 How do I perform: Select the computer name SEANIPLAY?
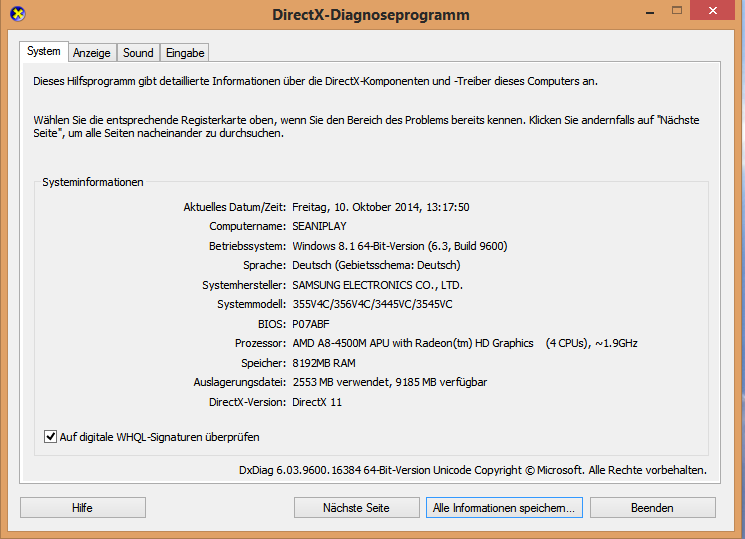click(x=319, y=226)
